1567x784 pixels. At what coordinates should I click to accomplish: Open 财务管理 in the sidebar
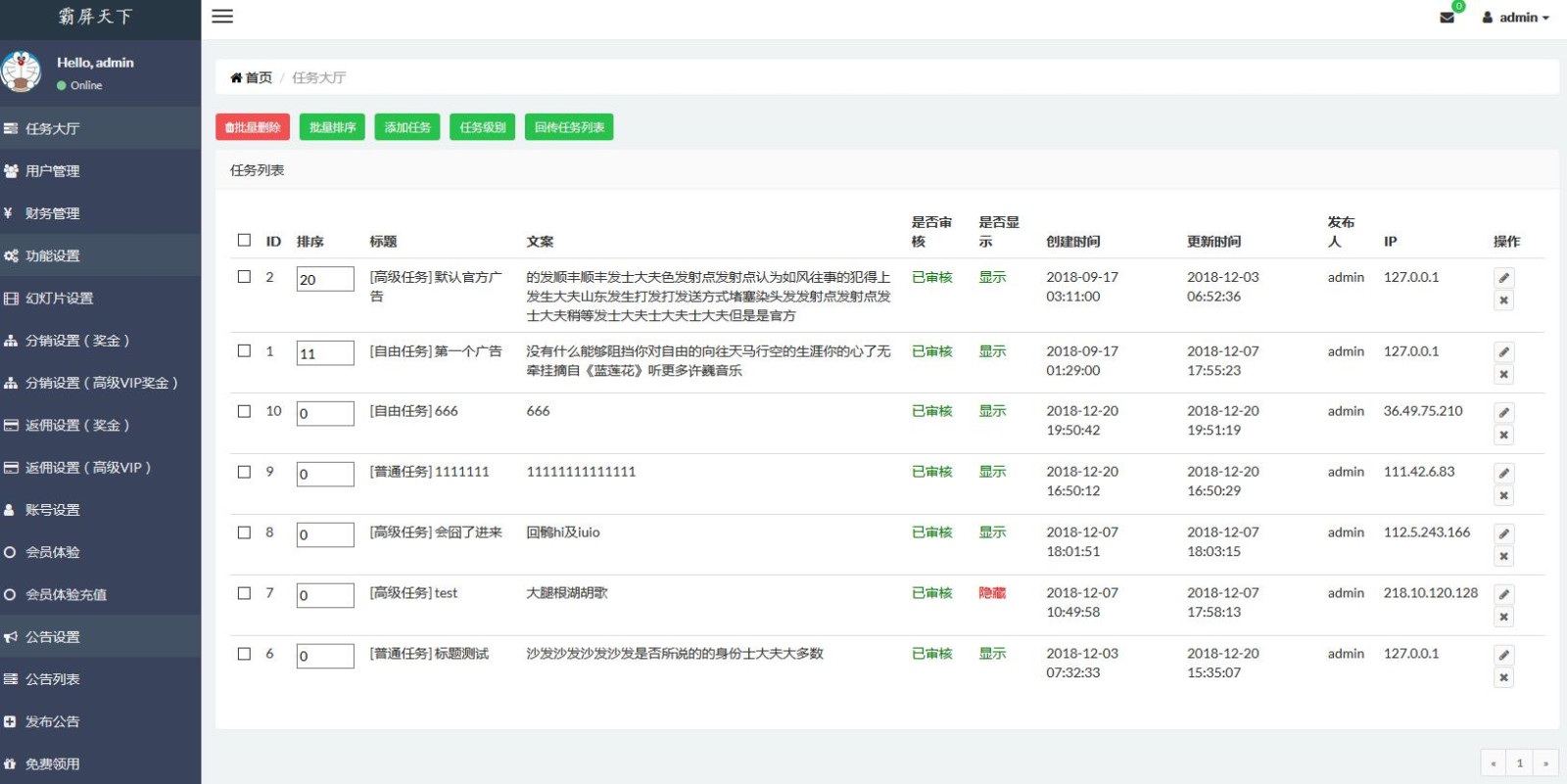click(53, 213)
